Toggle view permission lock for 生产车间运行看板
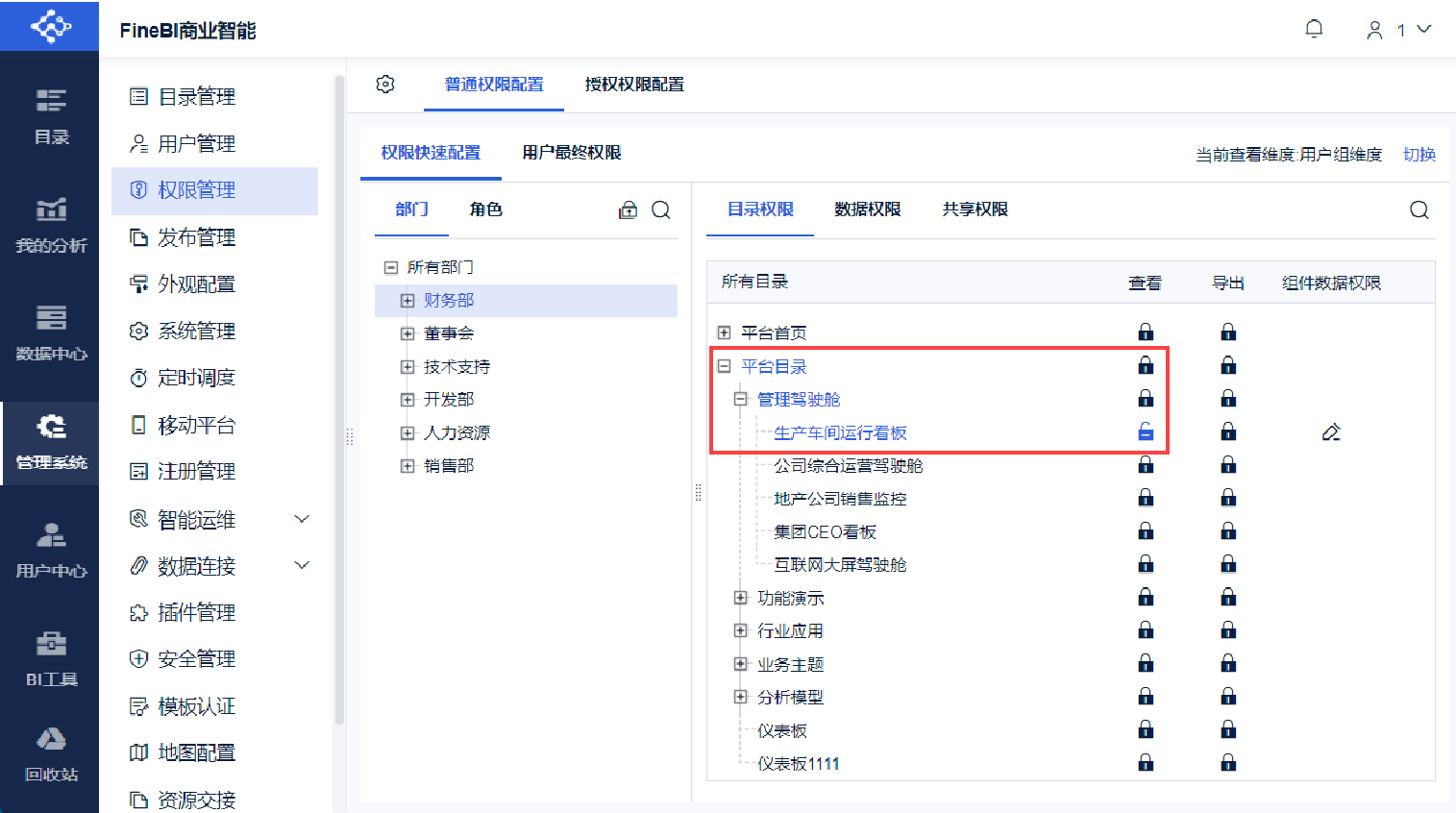 [1146, 432]
